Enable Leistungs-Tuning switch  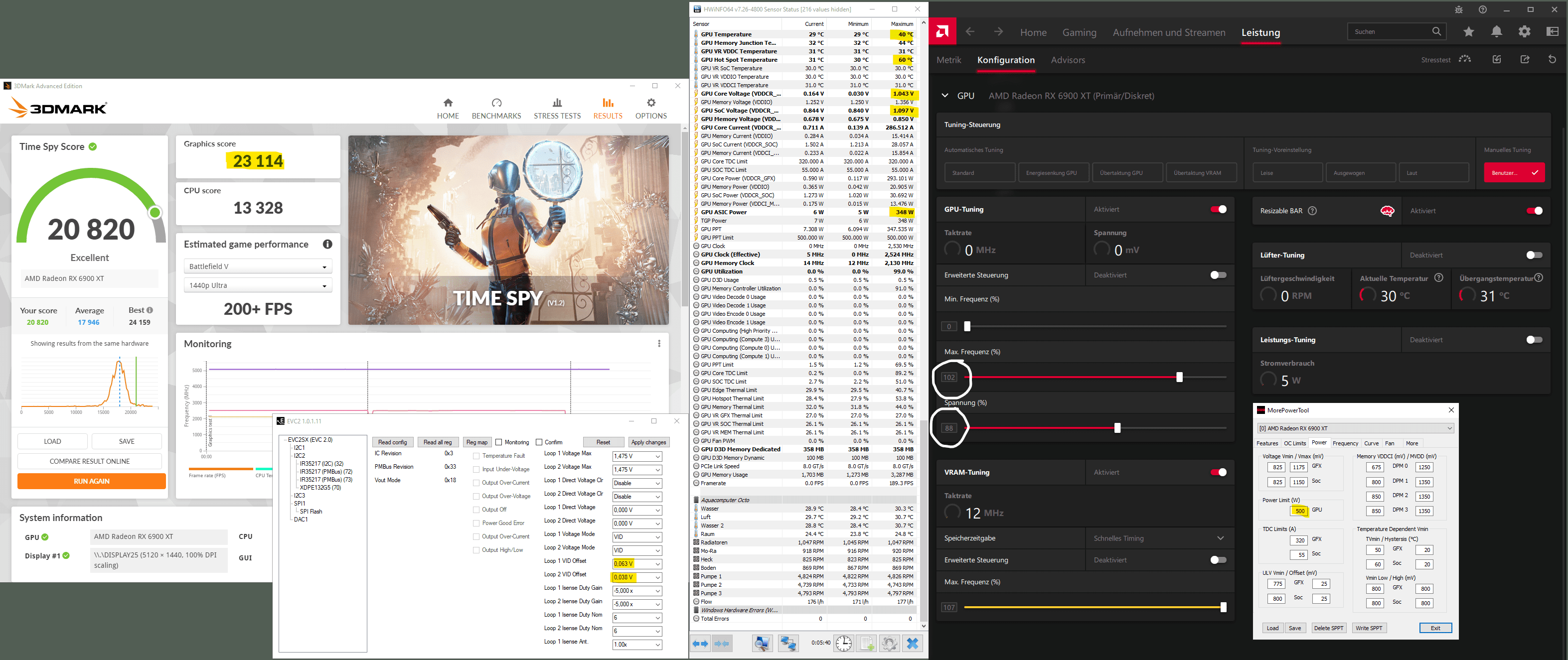pyautogui.click(x=1535, y=340)
